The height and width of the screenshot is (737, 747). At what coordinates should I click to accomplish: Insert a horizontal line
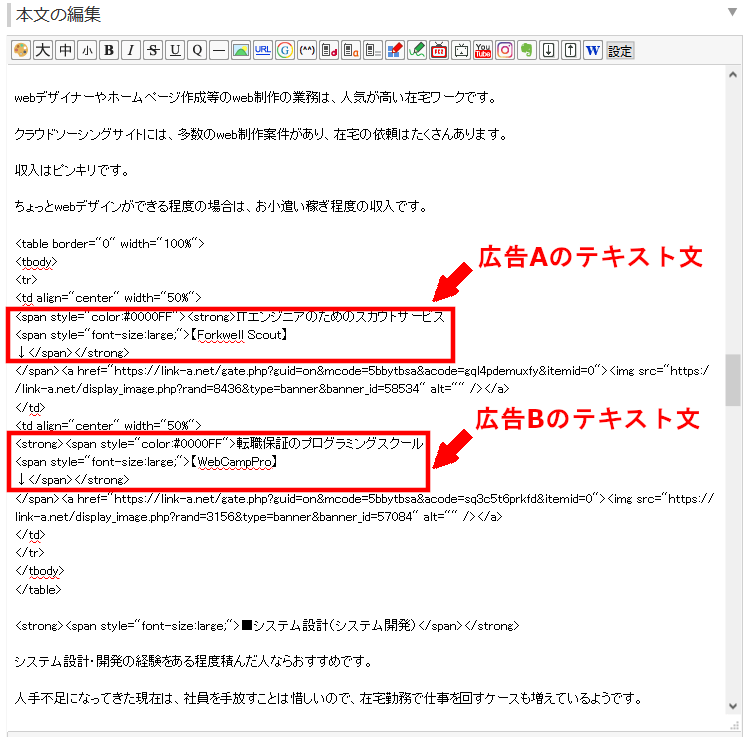[219, 50]
